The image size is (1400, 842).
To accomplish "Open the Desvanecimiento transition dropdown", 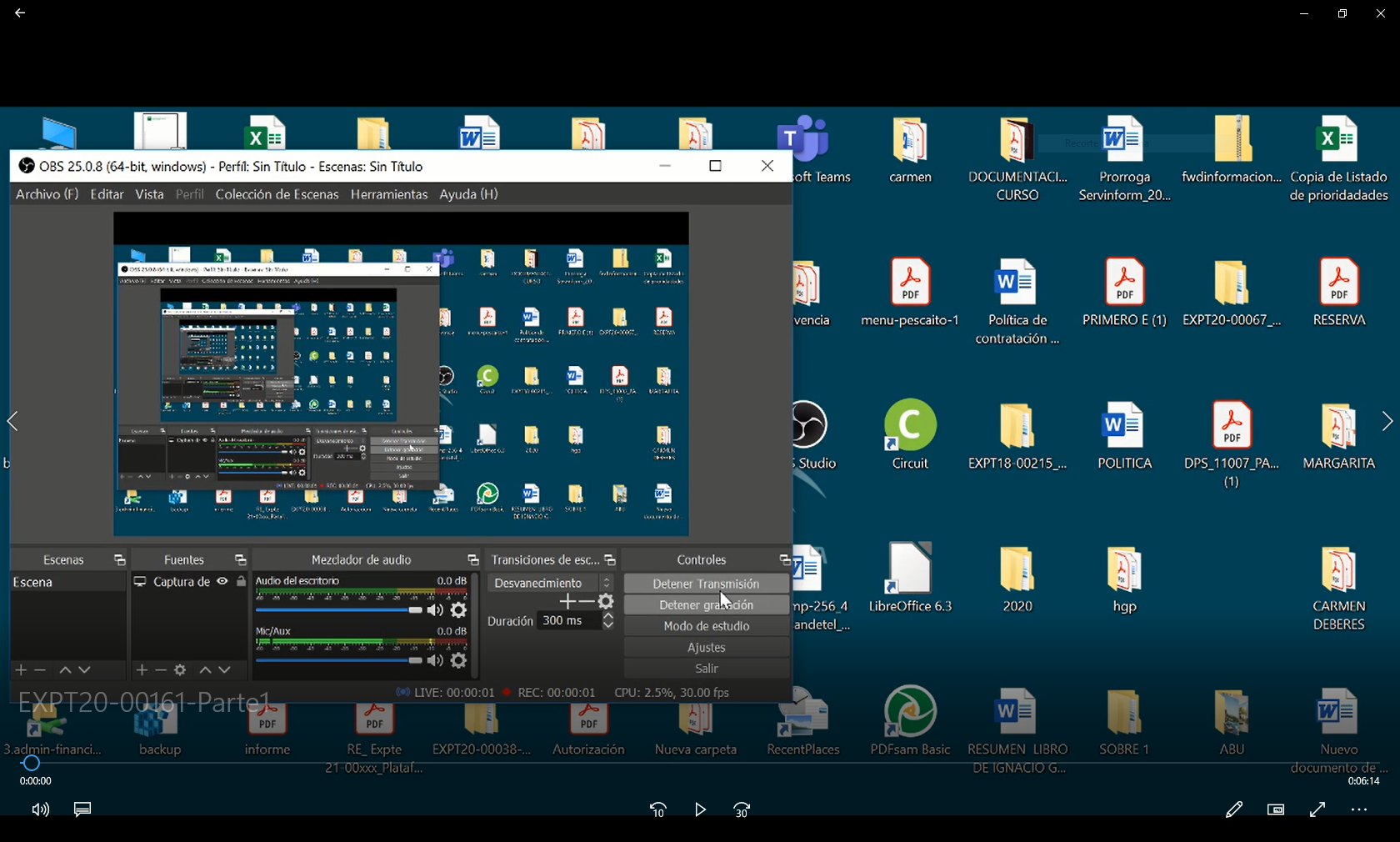I will 550,583.
